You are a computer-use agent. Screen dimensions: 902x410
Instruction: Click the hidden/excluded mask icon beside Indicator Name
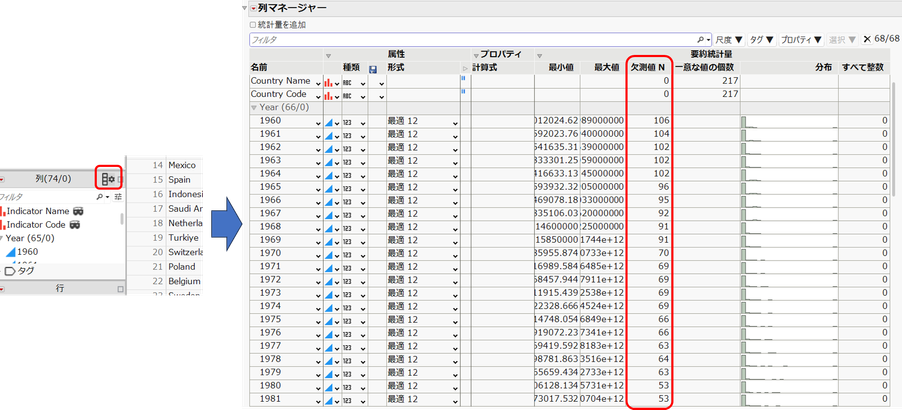pyautogui.click(x=79, y=211)
